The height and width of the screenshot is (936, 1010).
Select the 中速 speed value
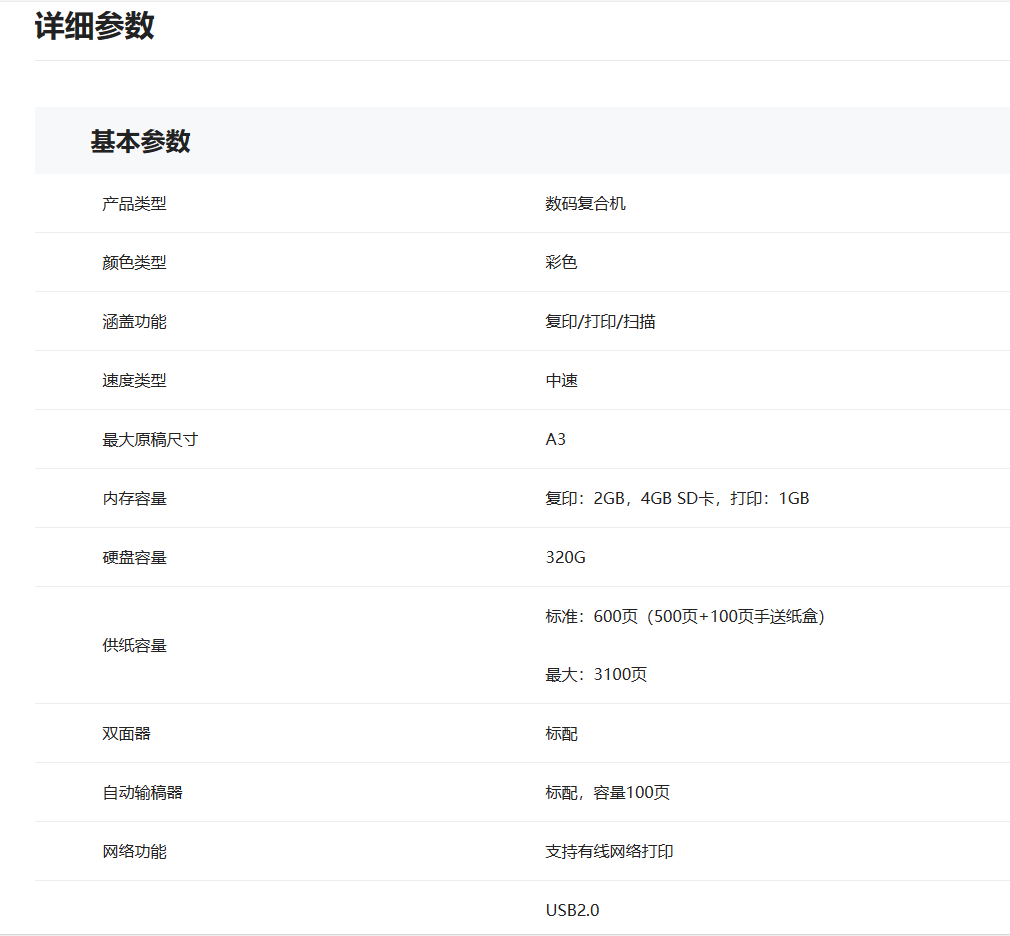point(561,381)
